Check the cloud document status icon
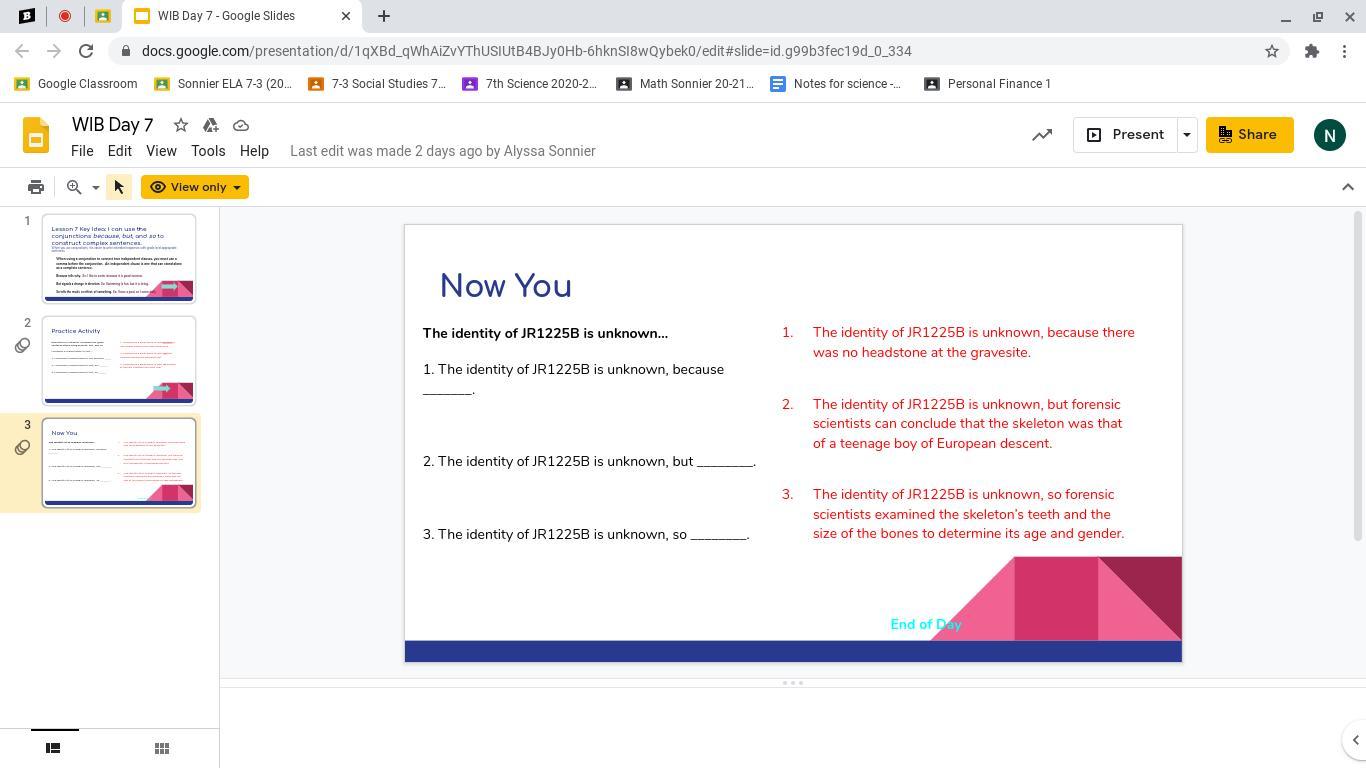 coord(241,125)
